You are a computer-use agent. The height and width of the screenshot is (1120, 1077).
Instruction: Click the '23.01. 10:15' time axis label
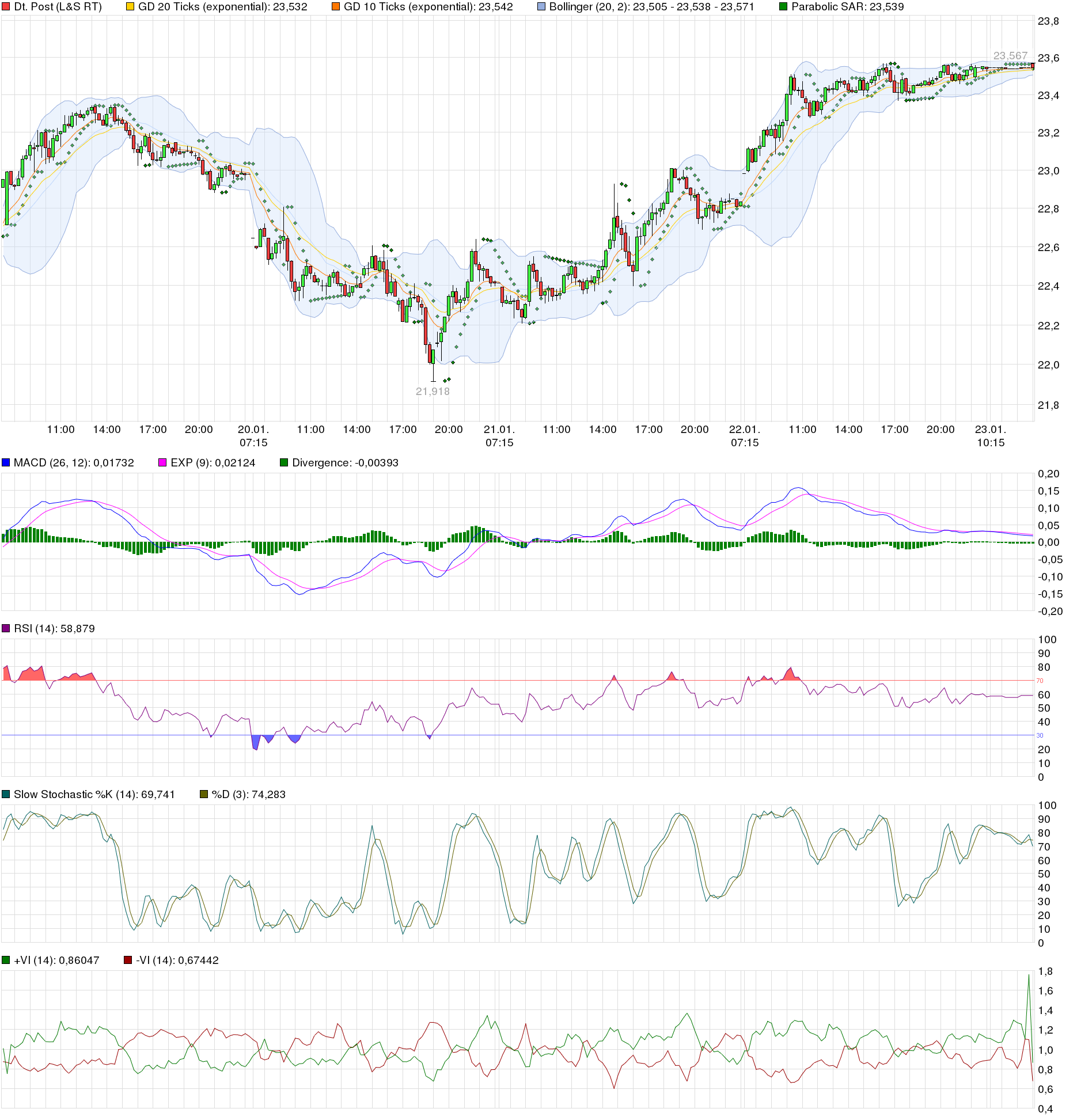click(991, 436)
